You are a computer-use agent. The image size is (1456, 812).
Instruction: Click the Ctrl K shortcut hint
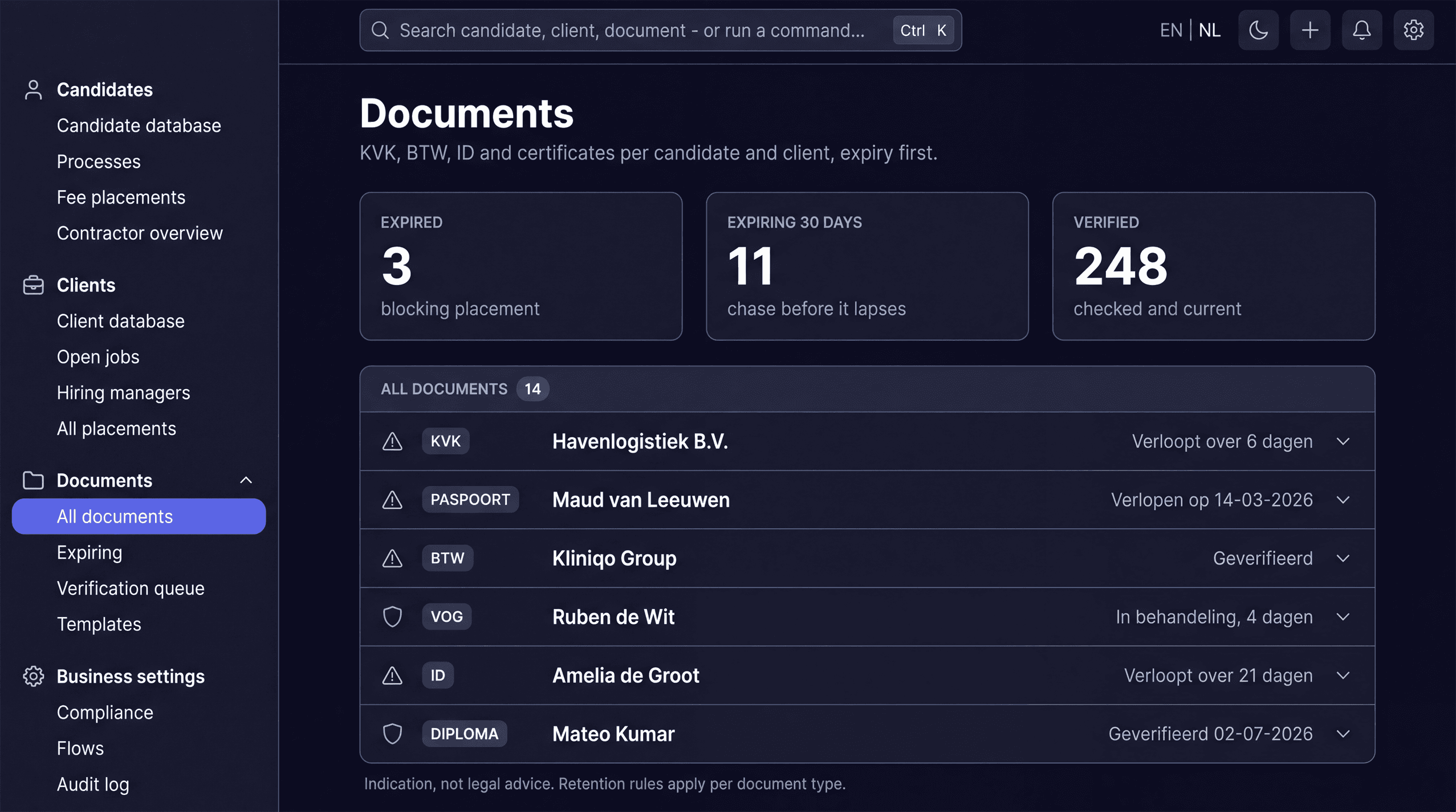[923, 30]
